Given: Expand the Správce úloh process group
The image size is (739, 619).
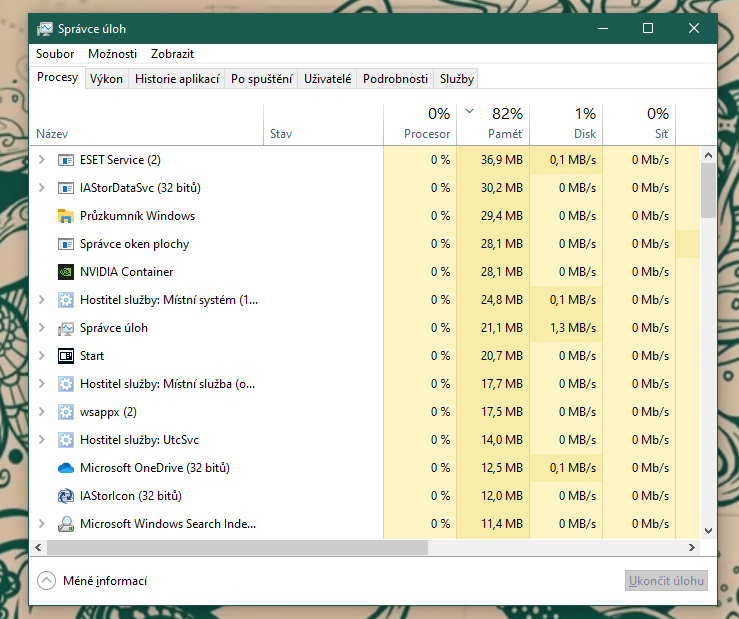Looking at the screenshot, I should point(41,328).
